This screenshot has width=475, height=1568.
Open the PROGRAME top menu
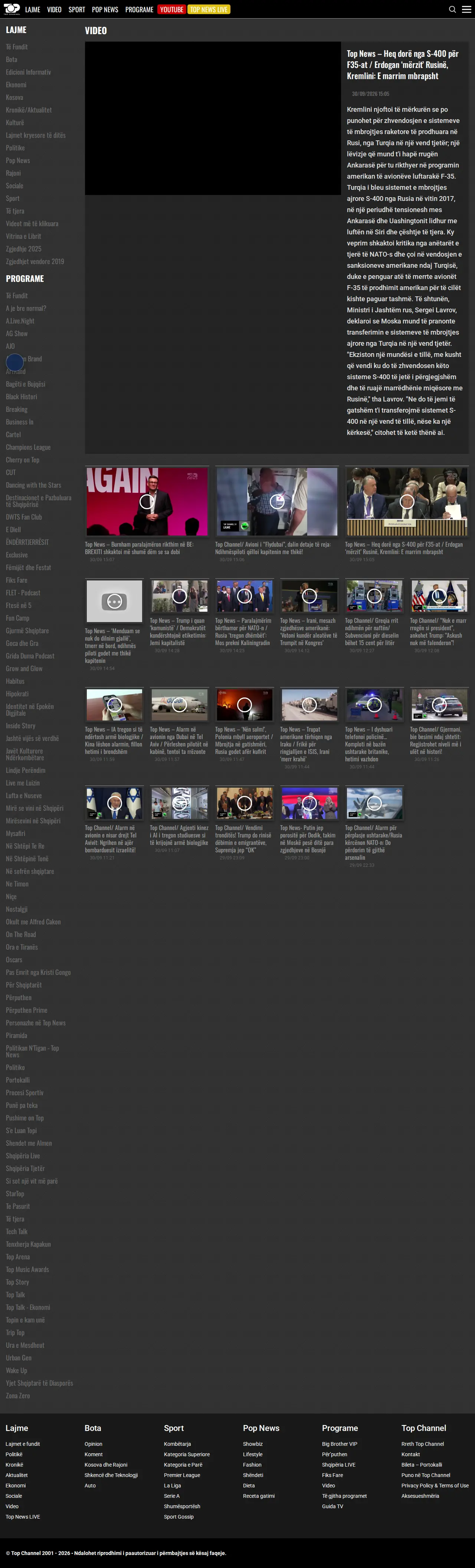pyautogui.click(x=139, y=9)
